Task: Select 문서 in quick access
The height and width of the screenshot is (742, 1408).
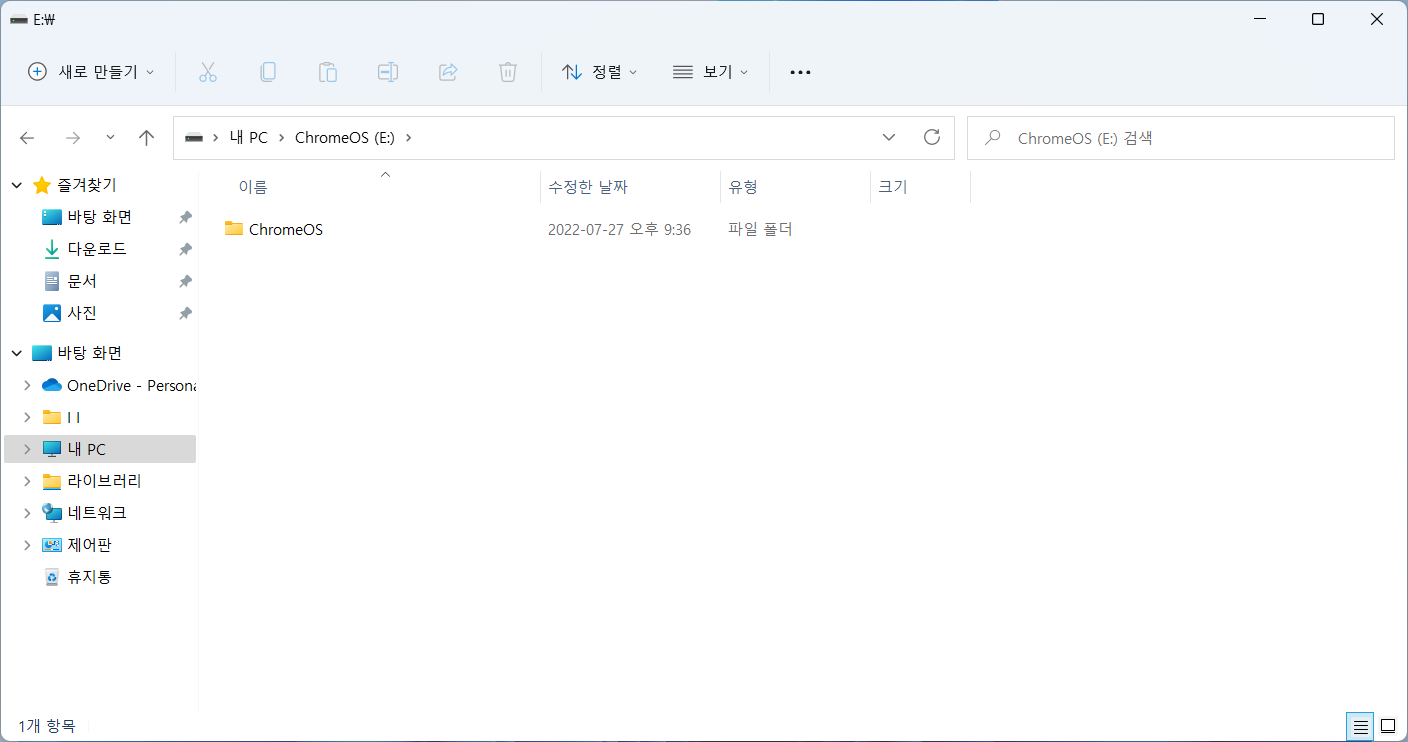Action: (82, 281)
